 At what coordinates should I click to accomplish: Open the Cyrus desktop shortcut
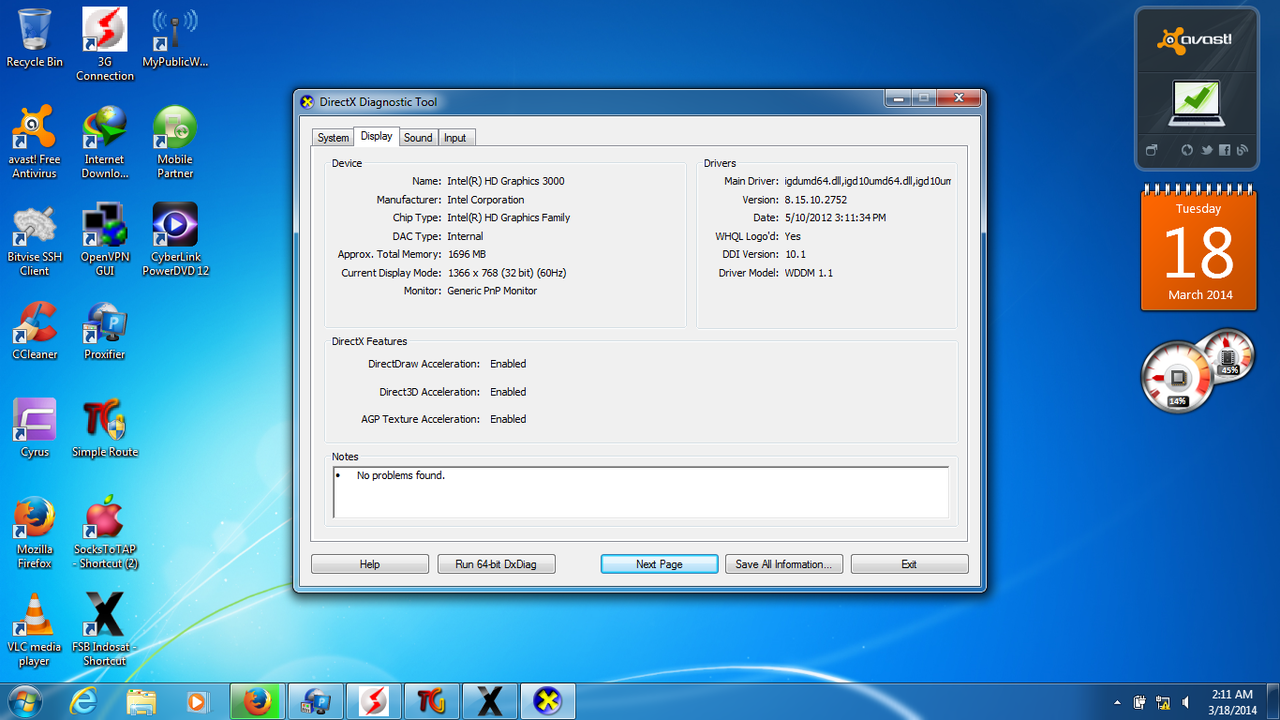pos(34,428)
